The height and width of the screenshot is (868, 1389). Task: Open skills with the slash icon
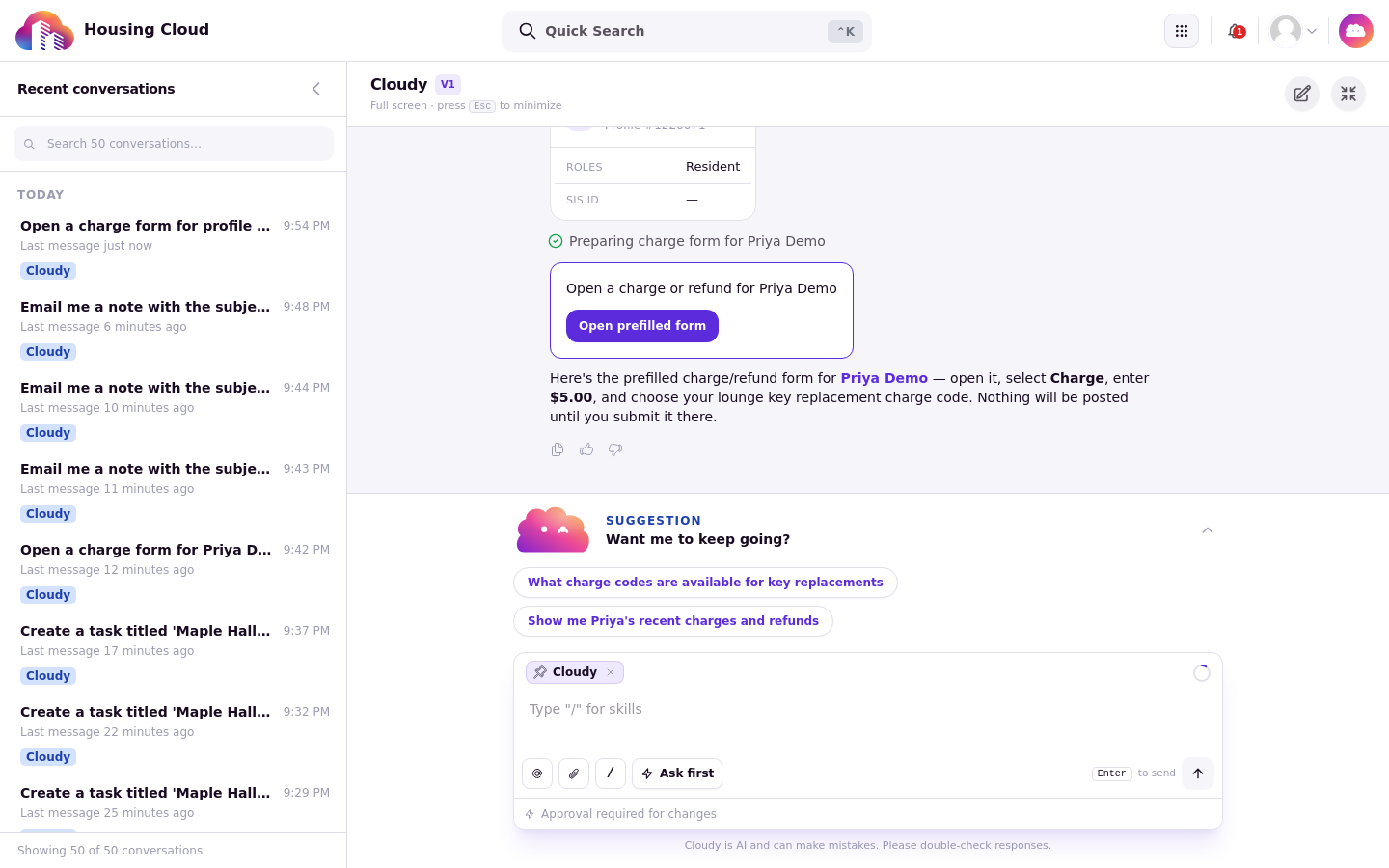[611, 773]
